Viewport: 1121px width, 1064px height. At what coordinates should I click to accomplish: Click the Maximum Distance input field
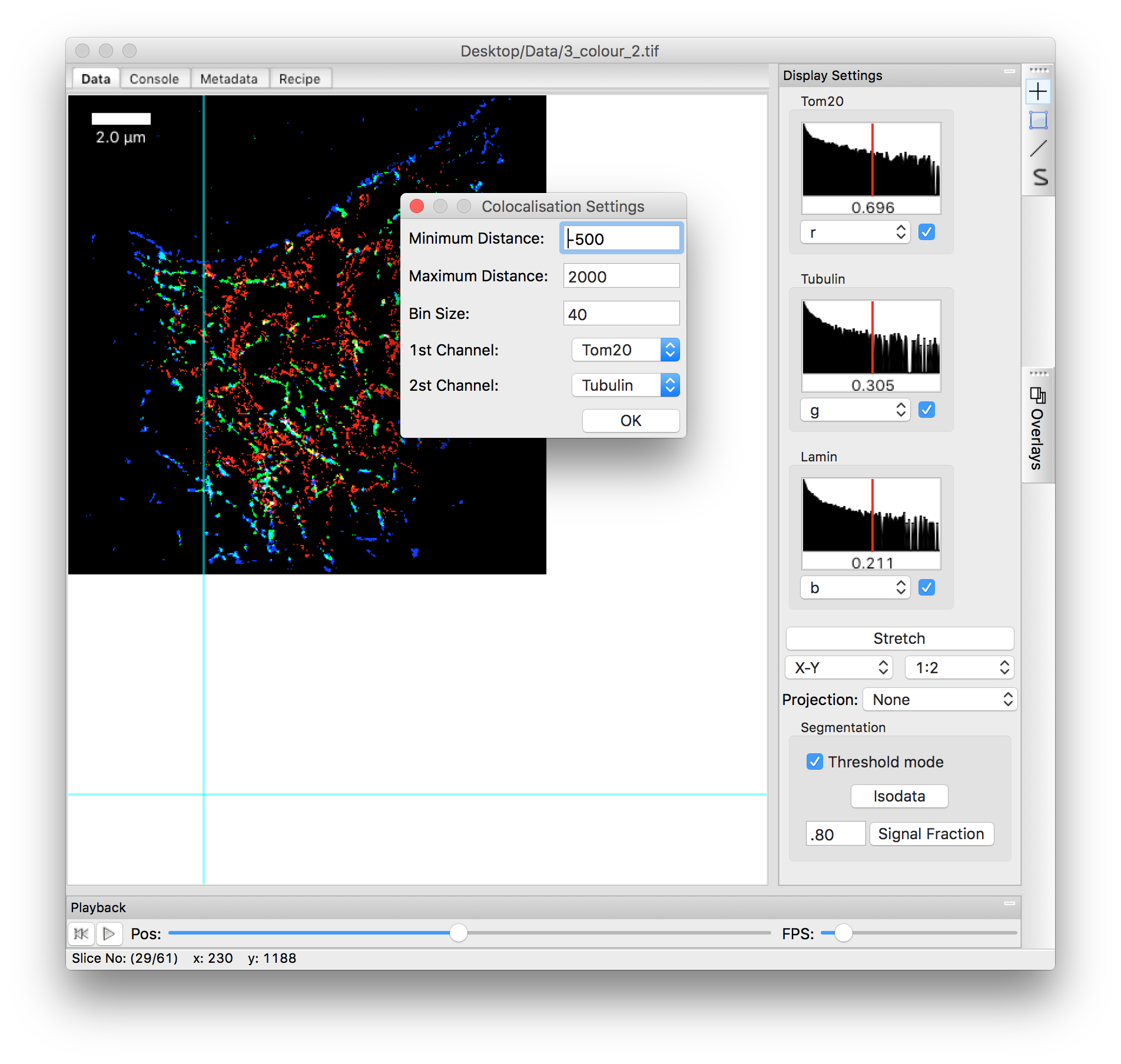pyautogui.click(x=621, y=277)
